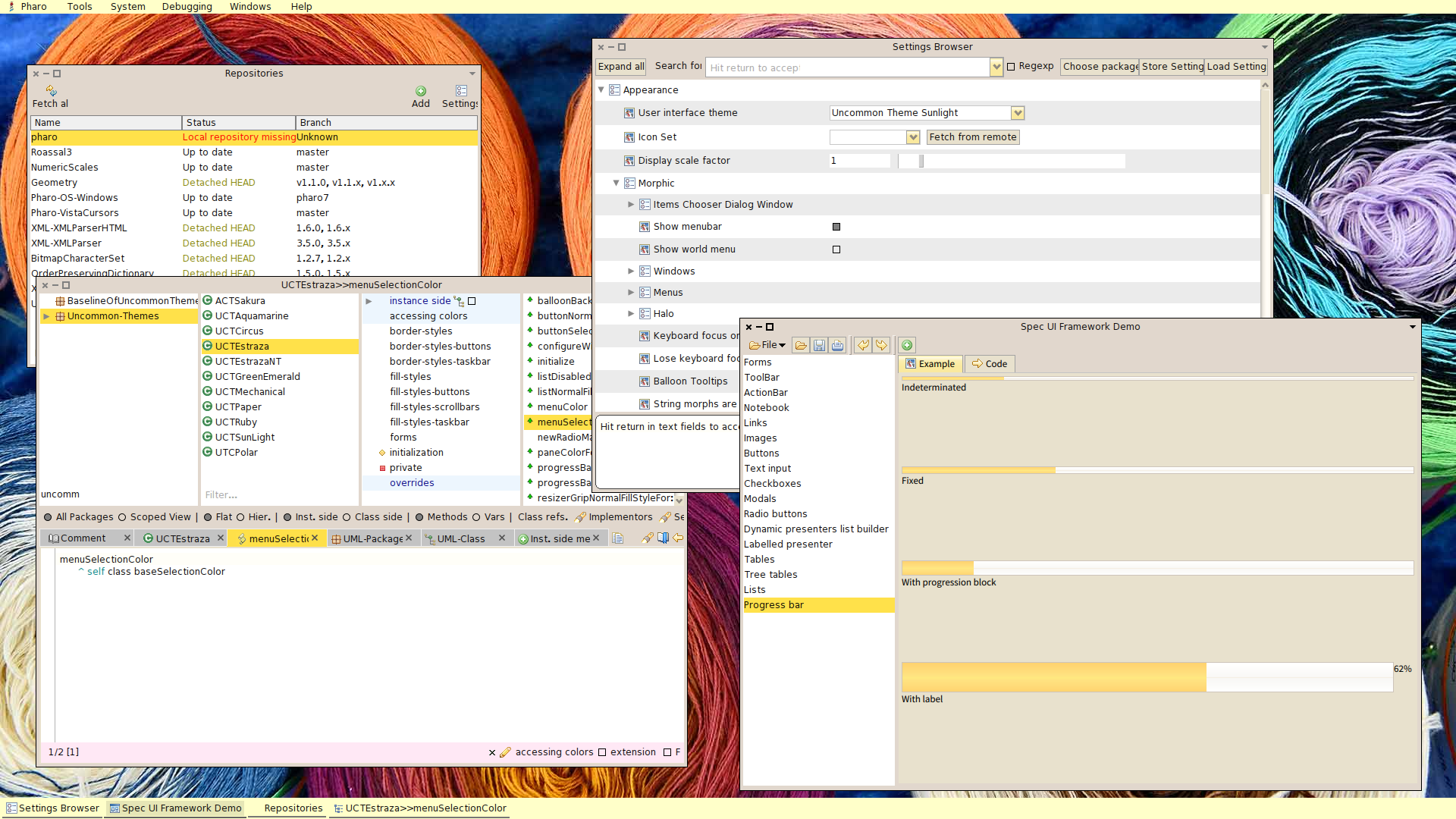Open User interface theme dropdown
Image resolution: width=1456 pixels, height=819 pixels.
point(1018,113)
